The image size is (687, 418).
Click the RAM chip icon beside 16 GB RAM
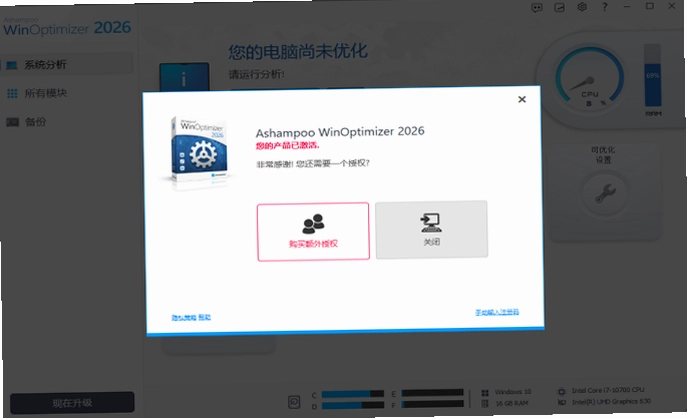[485, 404]
